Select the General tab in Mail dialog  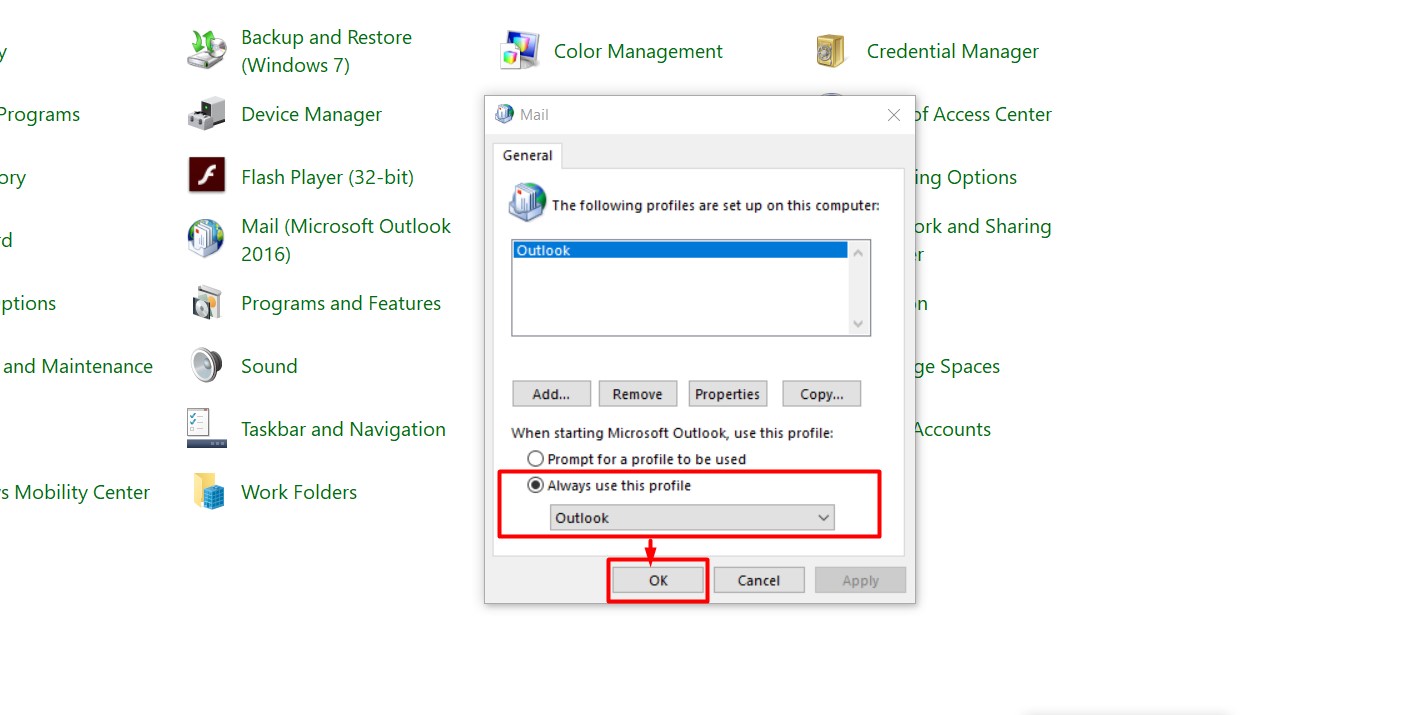528,155
